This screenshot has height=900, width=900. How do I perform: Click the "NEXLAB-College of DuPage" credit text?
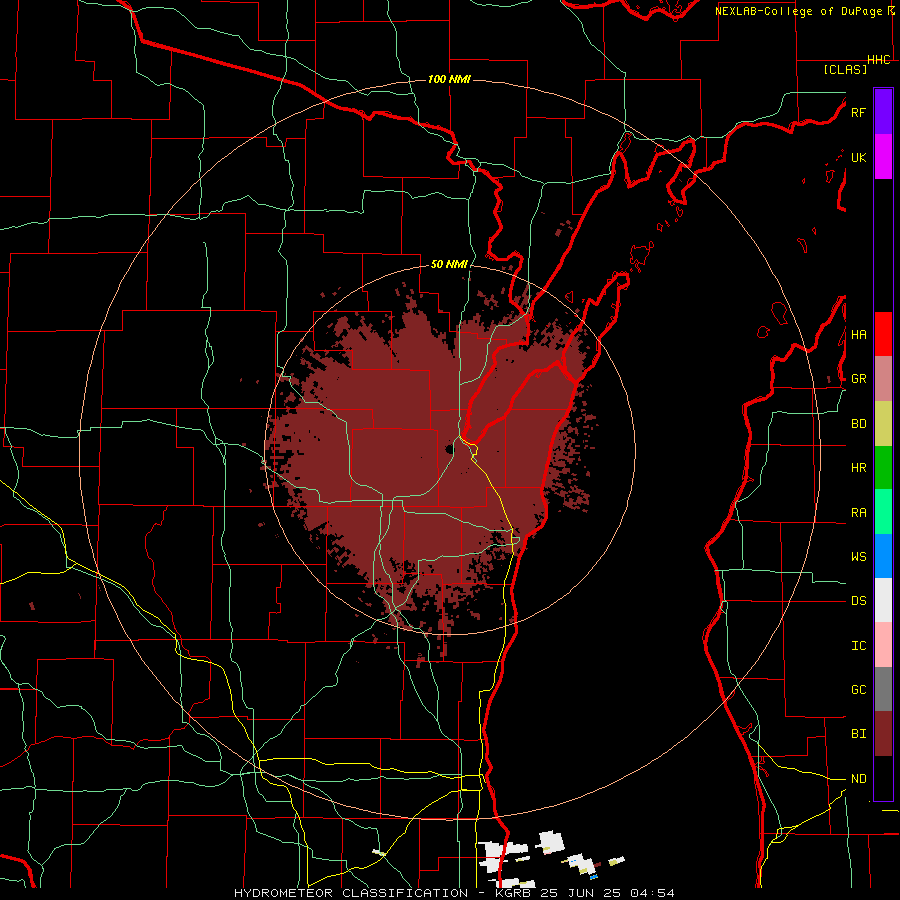point(798,11)
